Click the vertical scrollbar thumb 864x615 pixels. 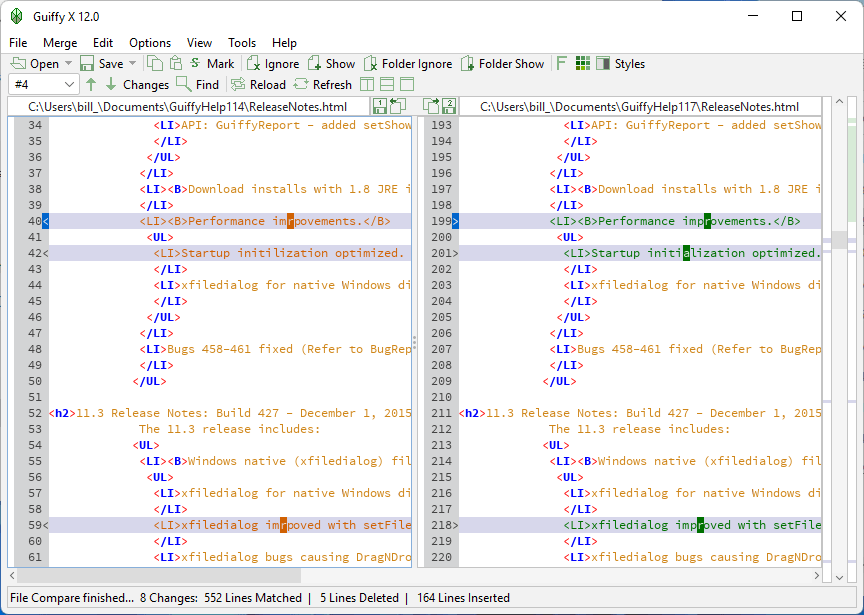(839, 240)
